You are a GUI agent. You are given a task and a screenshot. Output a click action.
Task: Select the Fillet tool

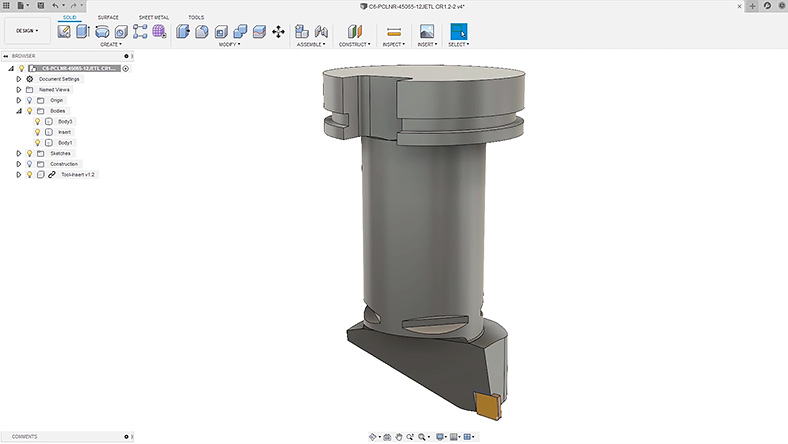(x=202, y=32)
